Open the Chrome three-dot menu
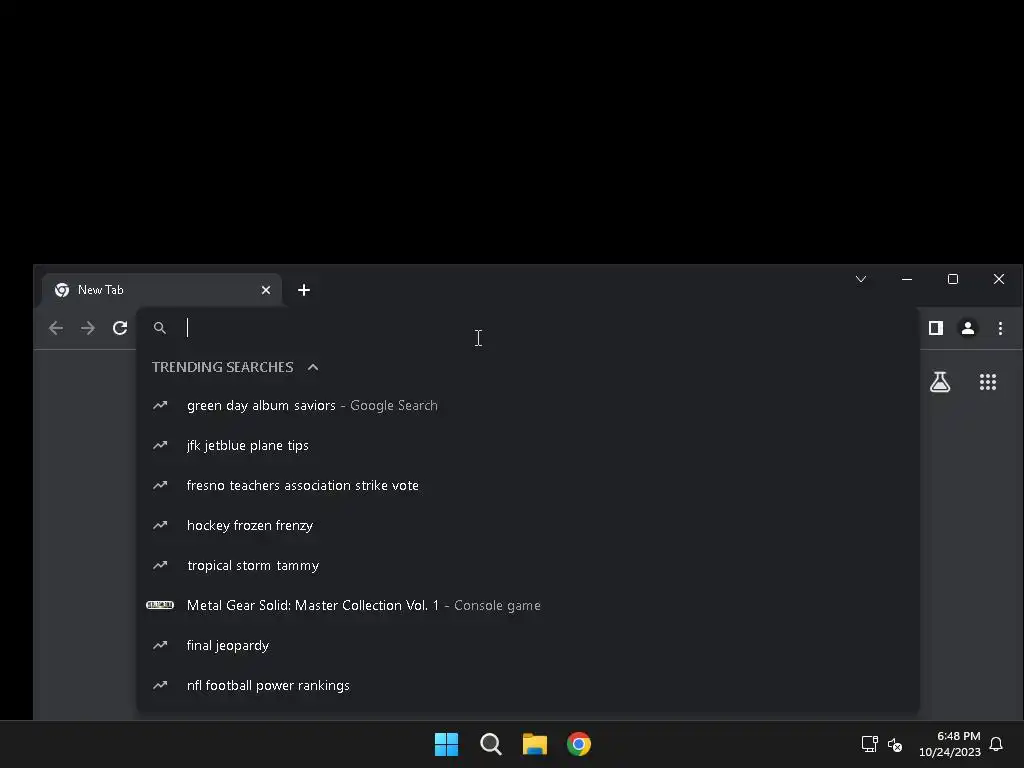This screenshot has height=768, width=1024. 1000,328
